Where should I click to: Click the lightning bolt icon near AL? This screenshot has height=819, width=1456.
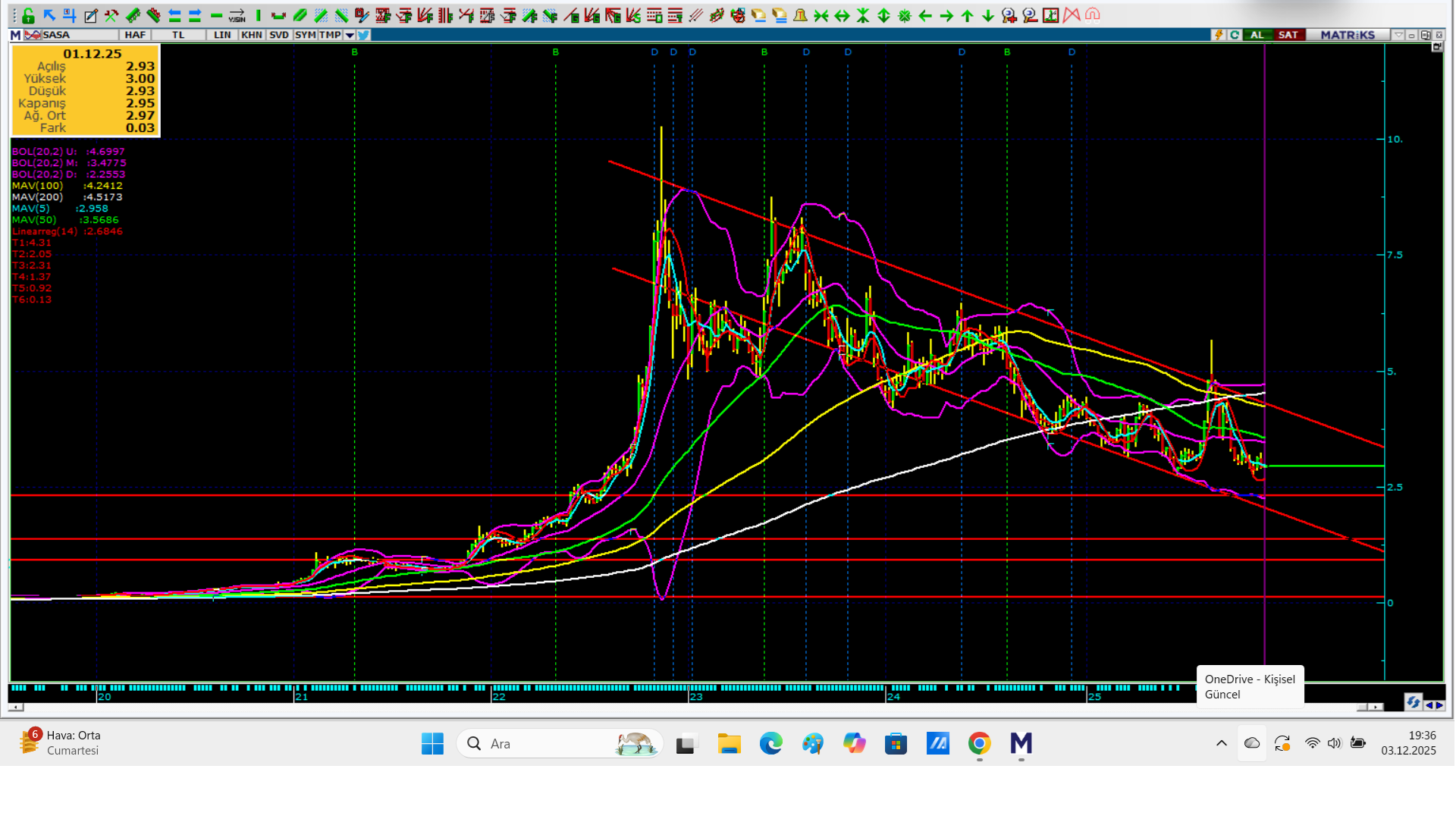pyautogui.click(x=1219, y=35)
